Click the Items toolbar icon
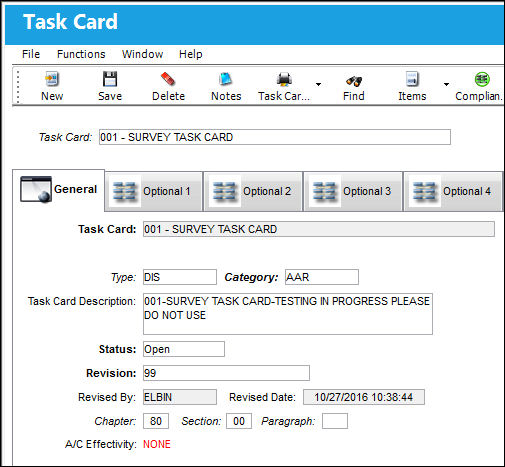Image resolution: width=505 pixels, height=467 pixels. point(412,79)
